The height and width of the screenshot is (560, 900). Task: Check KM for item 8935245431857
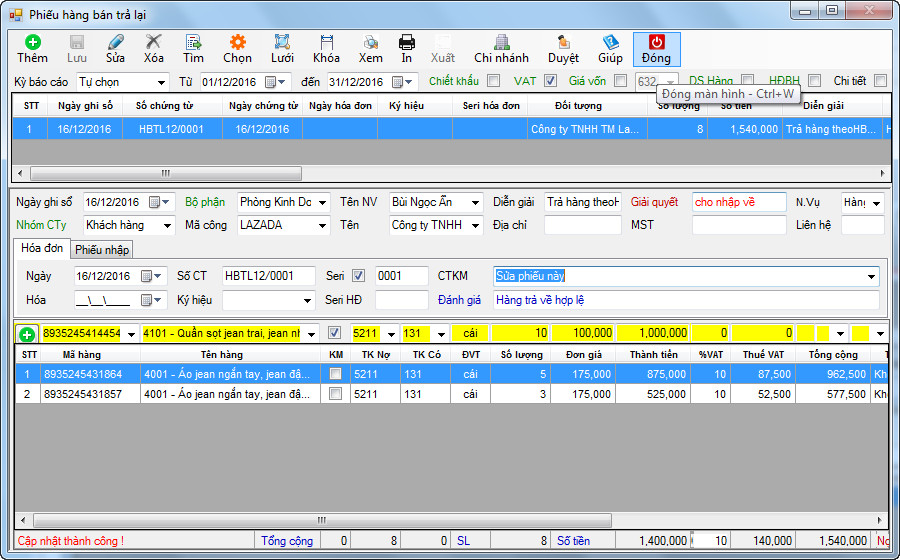click(335, 394)
